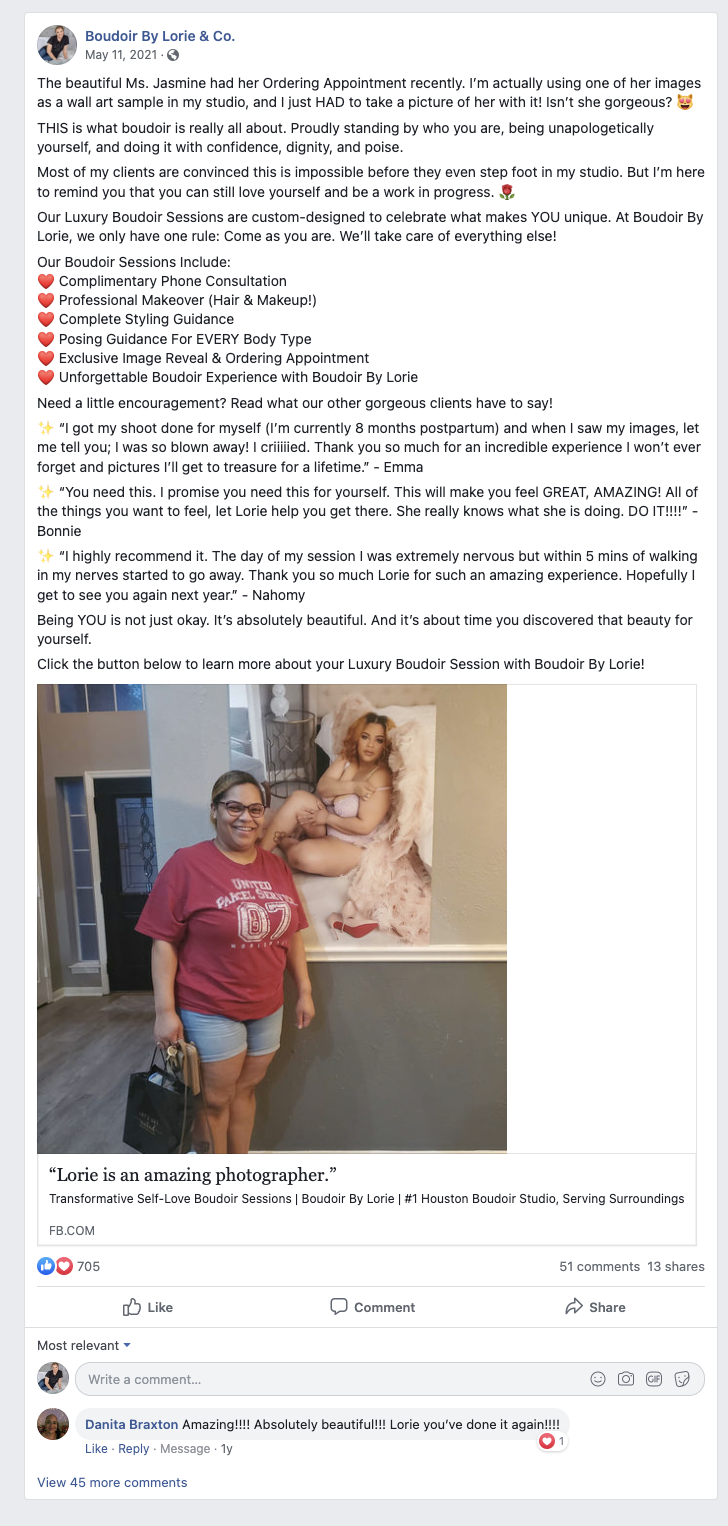
Task: Open the 51 comments list
Action: pos(599,1266)
